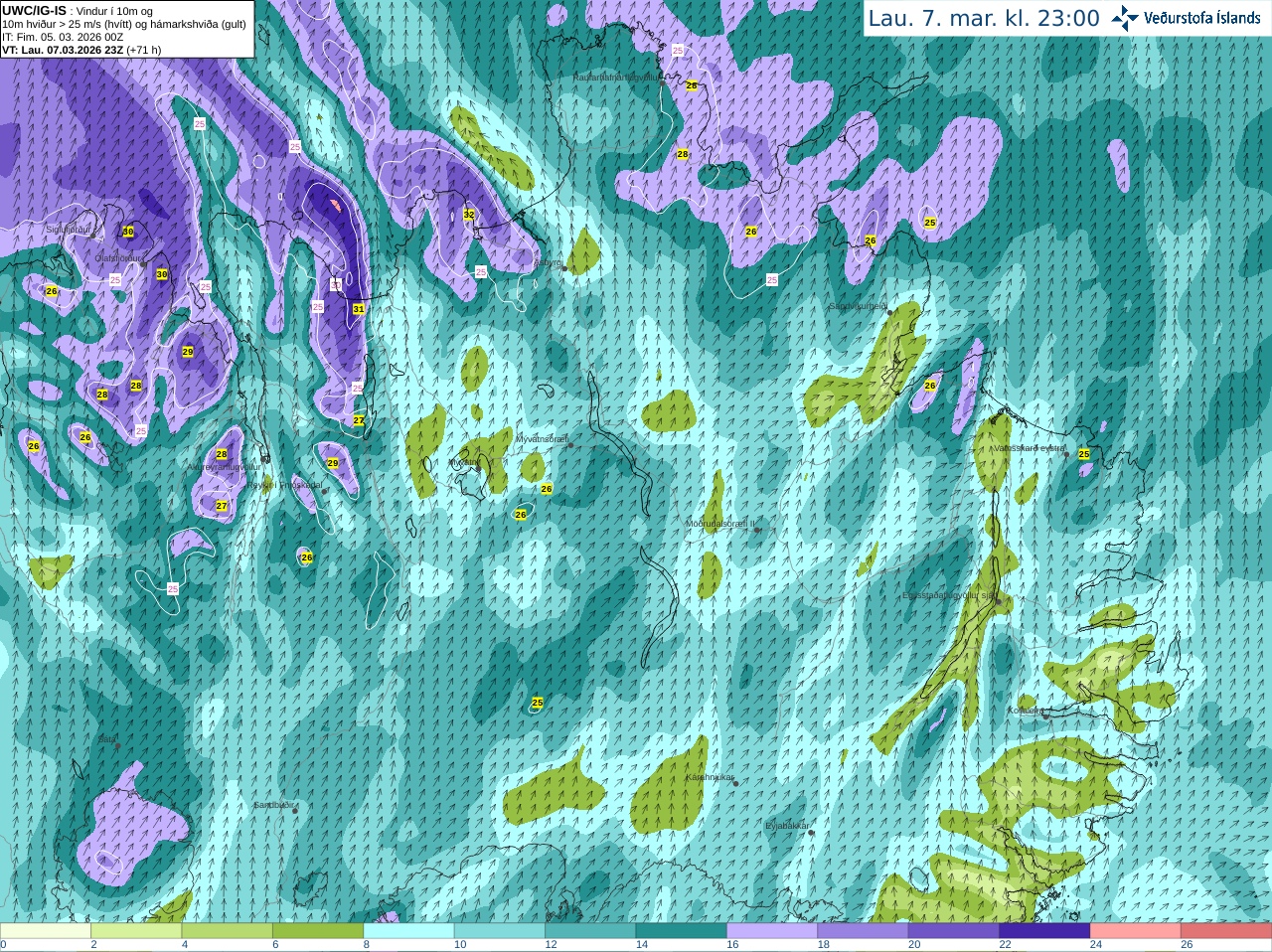Click the yellow 27 marker below Akureyrarflugvöllur
Image resolution: width=1272 pixels, height=952 pixels.
222,506
